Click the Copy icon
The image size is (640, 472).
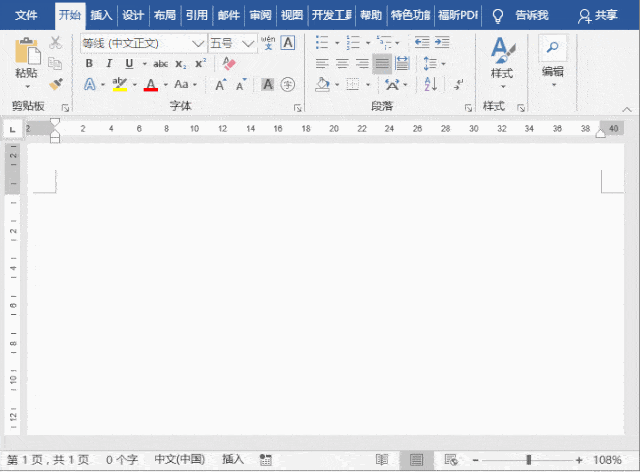(x=55, y=63)
